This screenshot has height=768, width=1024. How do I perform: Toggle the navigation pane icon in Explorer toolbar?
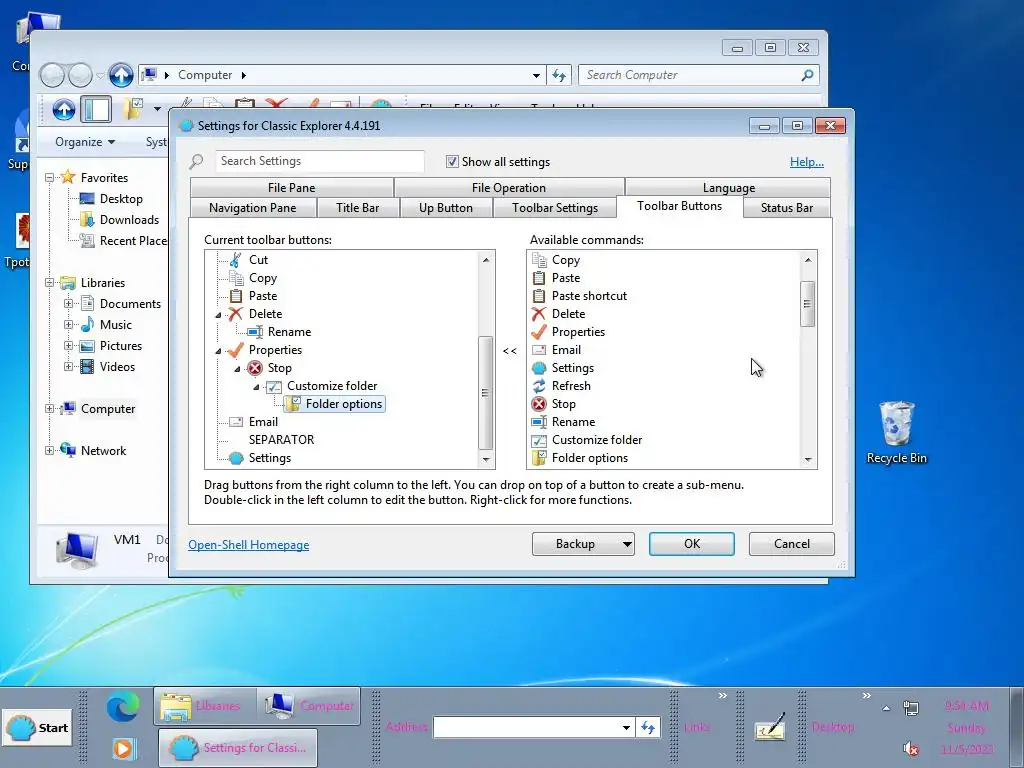point(96,110)
